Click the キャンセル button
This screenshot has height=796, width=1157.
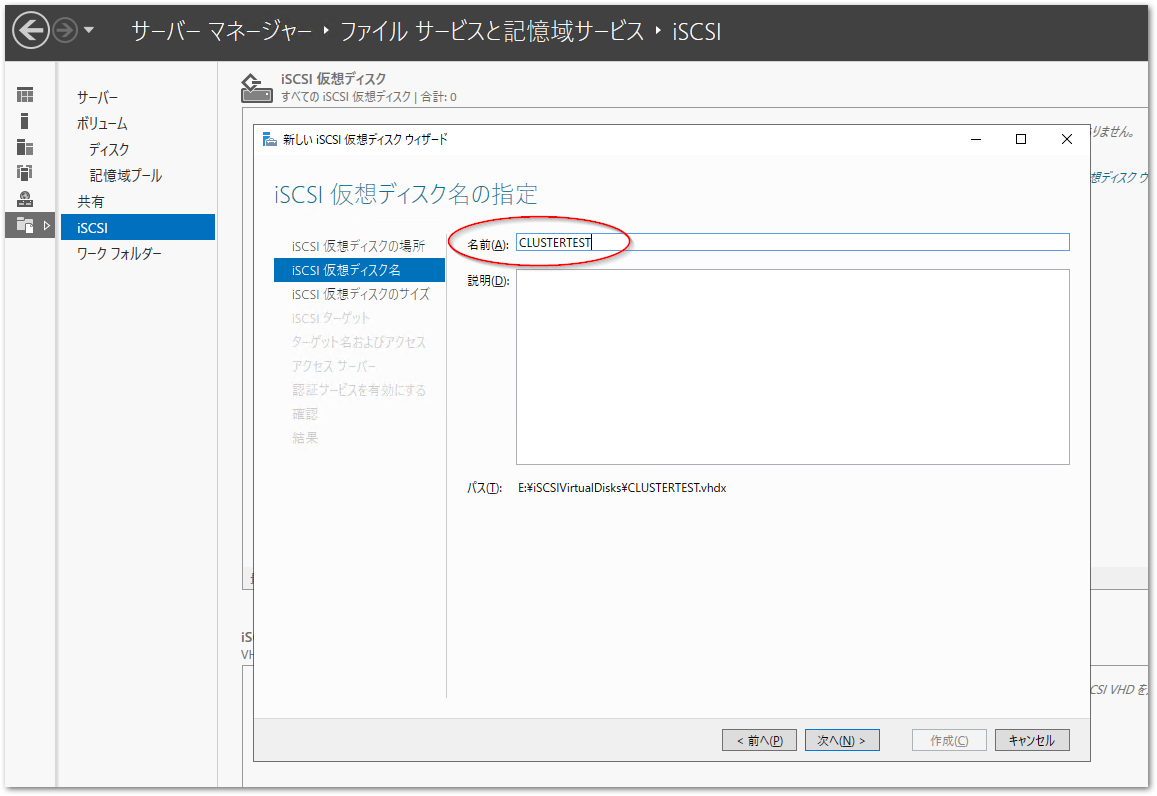coord(1032,740)
